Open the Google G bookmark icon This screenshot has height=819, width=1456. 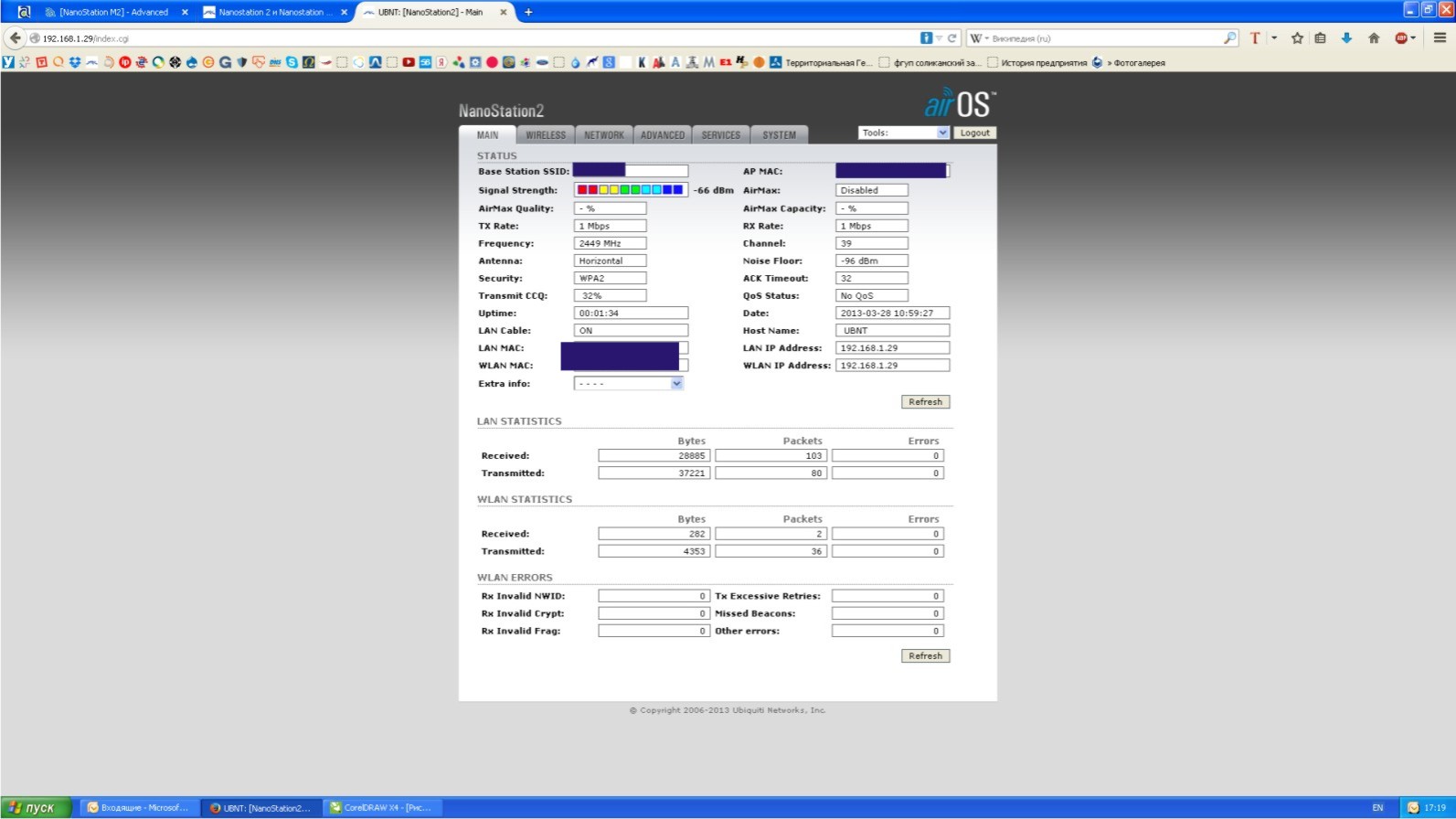(225, 62)
